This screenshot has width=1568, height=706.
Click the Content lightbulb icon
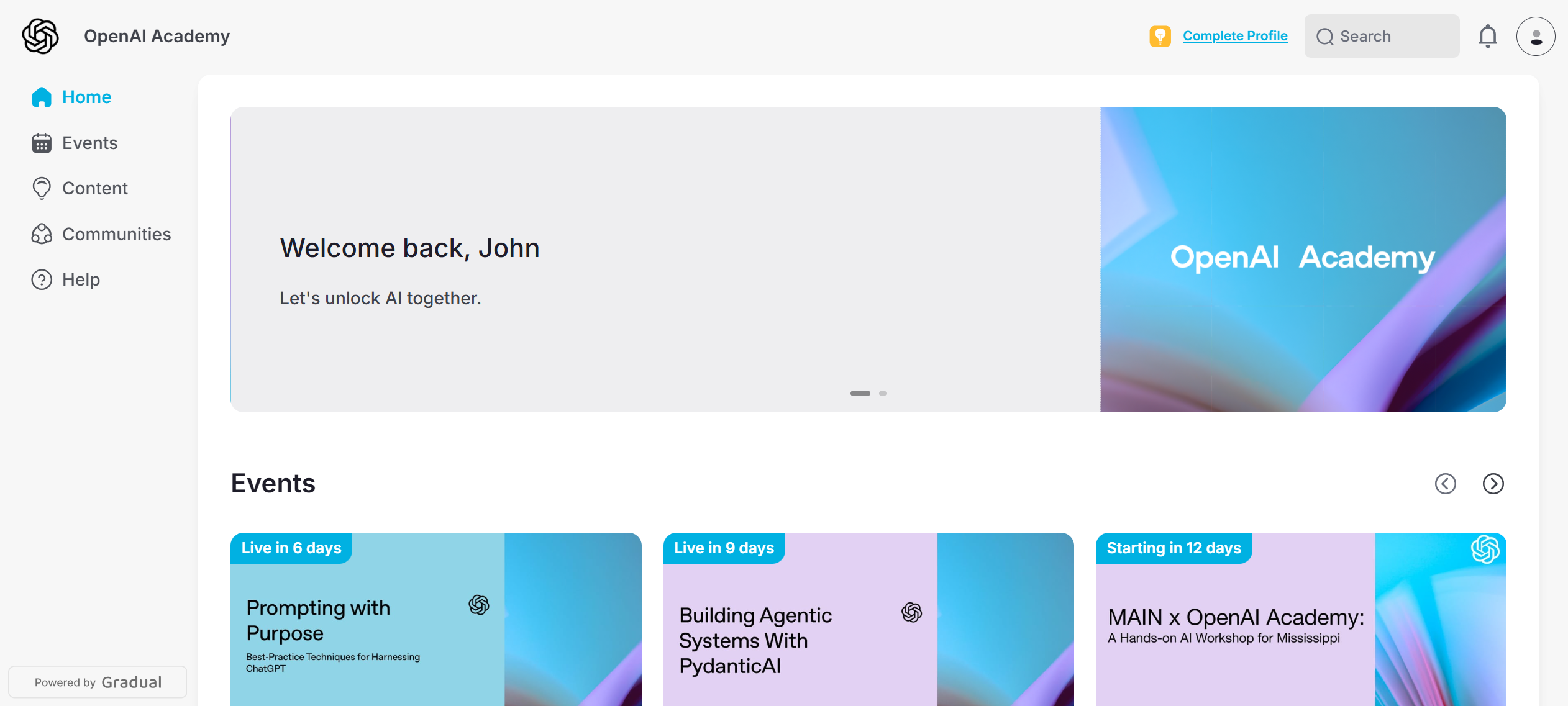pos(42,188)
